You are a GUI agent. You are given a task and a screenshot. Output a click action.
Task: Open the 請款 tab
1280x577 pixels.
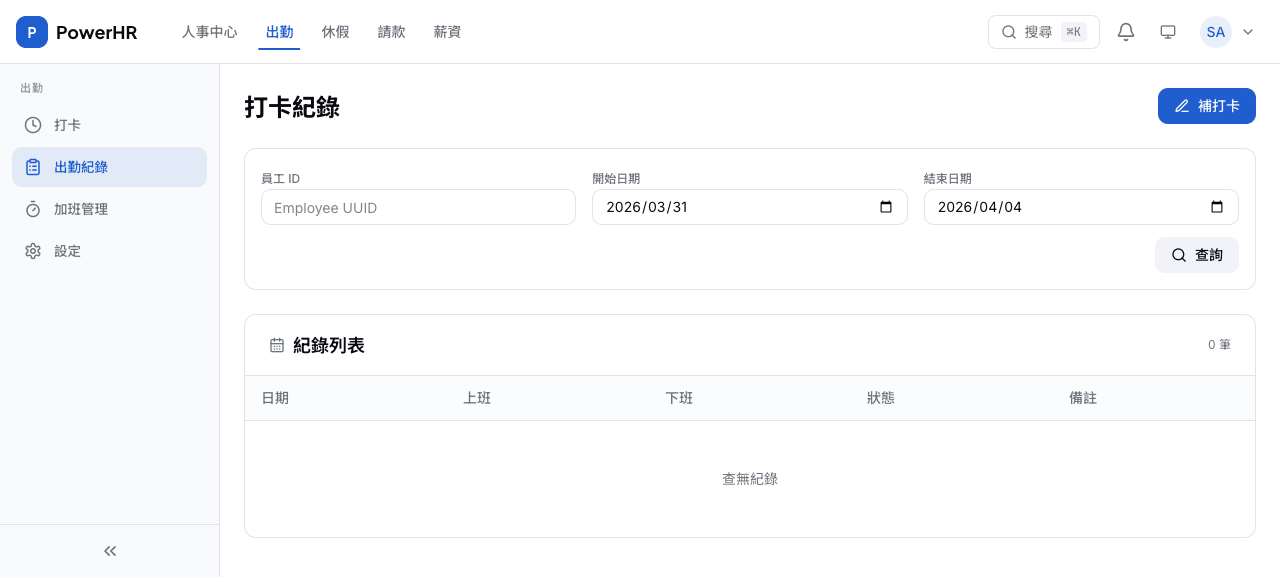tap(391, 32)
